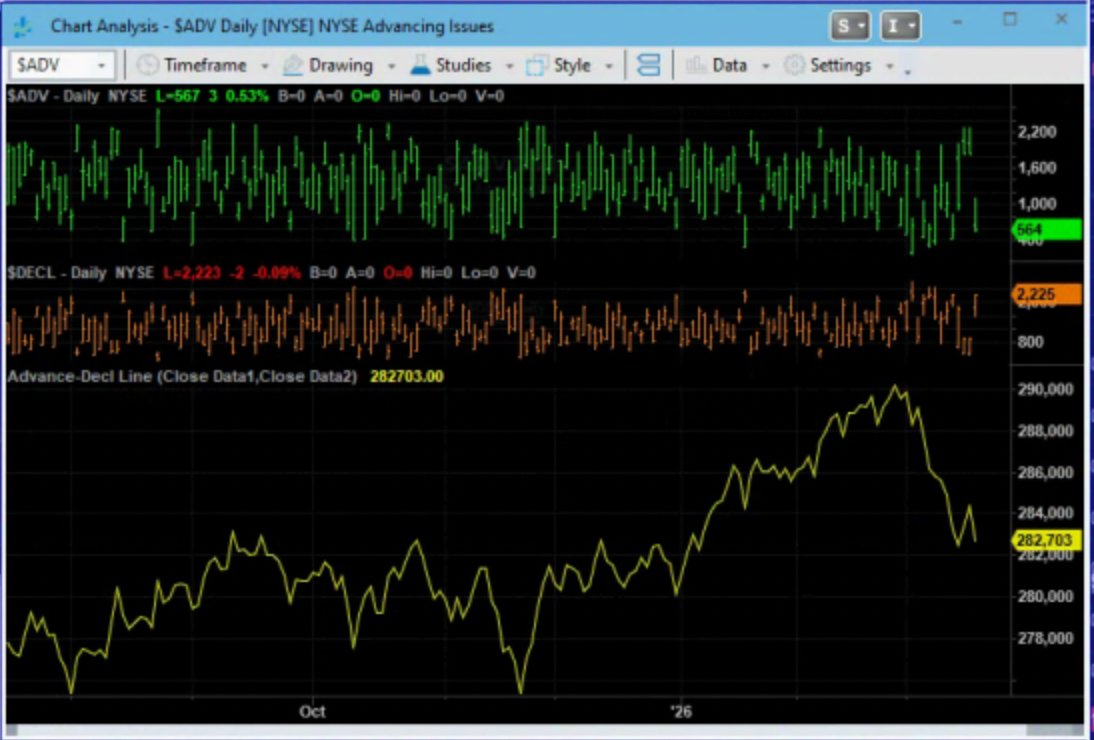1094x740 pixels.
Task: Open the Data menu
Action: pos(730,66)
